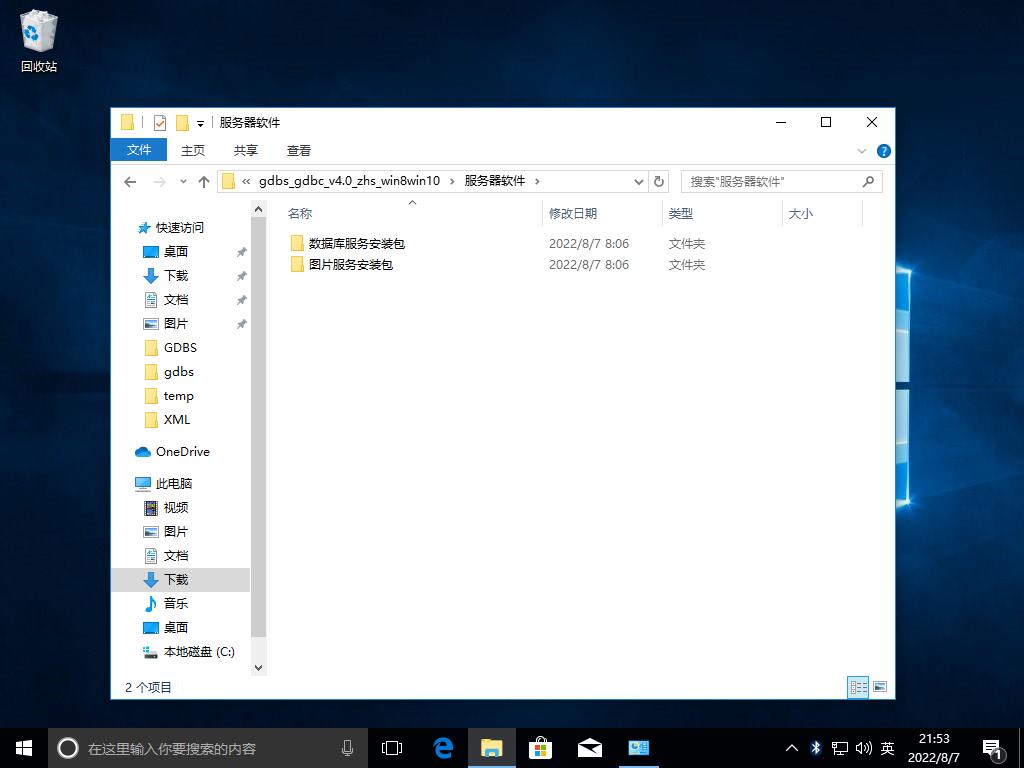Click the search 服务器软件 input box
Viewport: 1024px width, 768px height.
[770, 181]
